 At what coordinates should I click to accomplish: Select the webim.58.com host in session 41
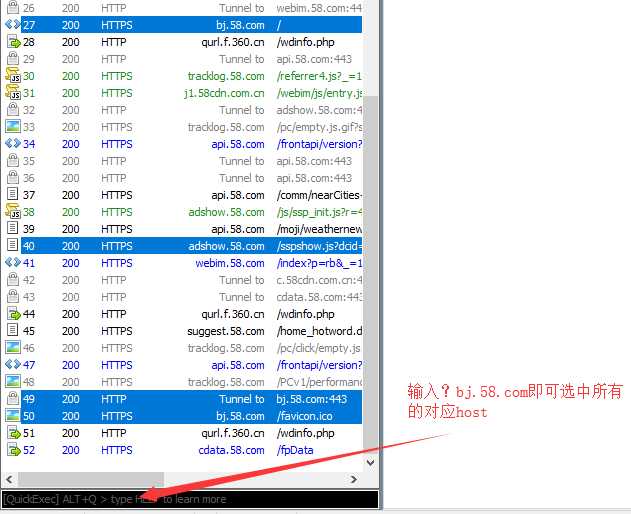coord(230,263)
